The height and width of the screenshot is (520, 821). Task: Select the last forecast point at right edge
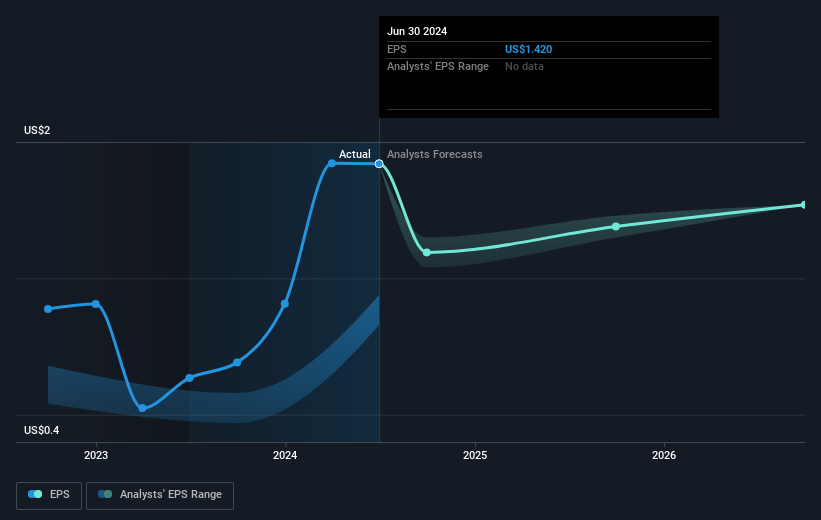coord(804,205)
